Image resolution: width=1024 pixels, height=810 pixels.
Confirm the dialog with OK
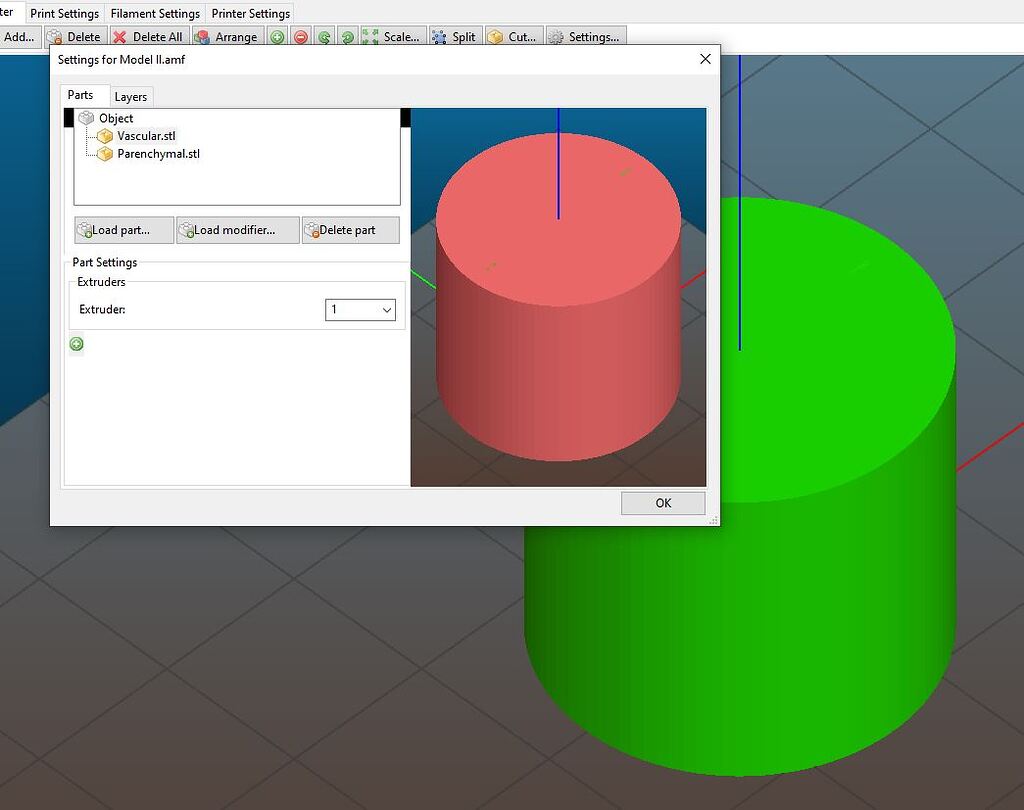pos(662,503)
